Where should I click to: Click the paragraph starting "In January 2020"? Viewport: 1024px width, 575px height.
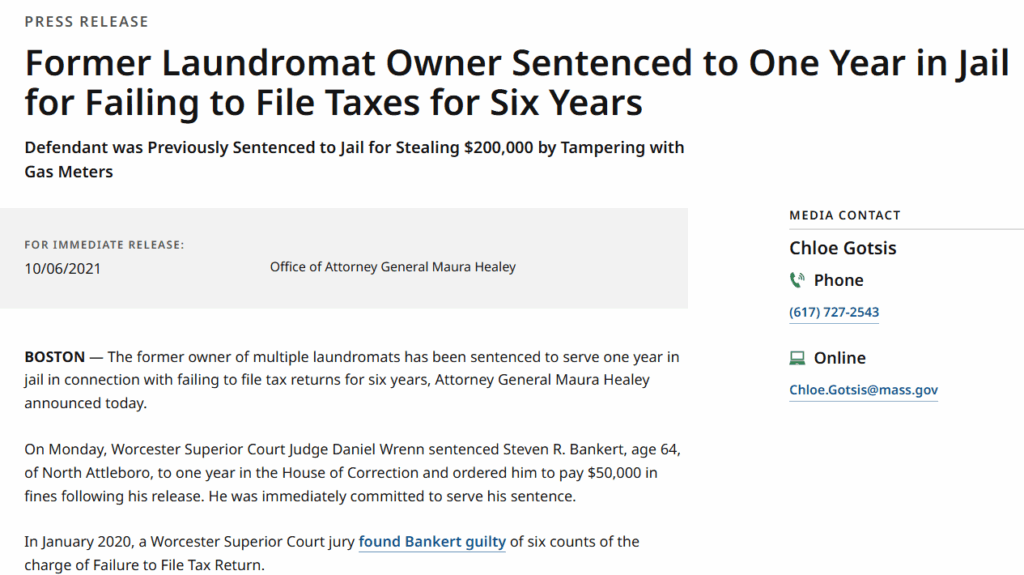tap(332, 553)
